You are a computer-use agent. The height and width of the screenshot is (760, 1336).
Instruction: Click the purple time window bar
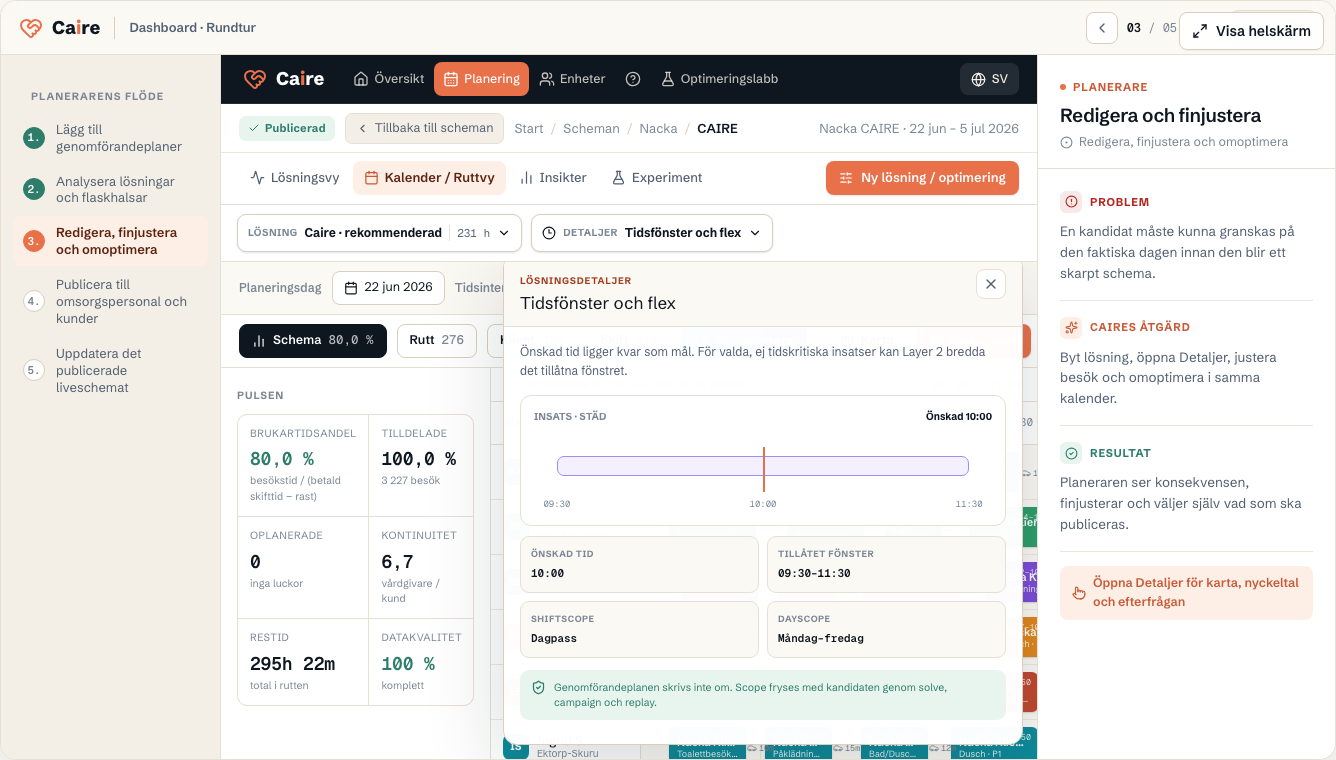click(763, 466)
